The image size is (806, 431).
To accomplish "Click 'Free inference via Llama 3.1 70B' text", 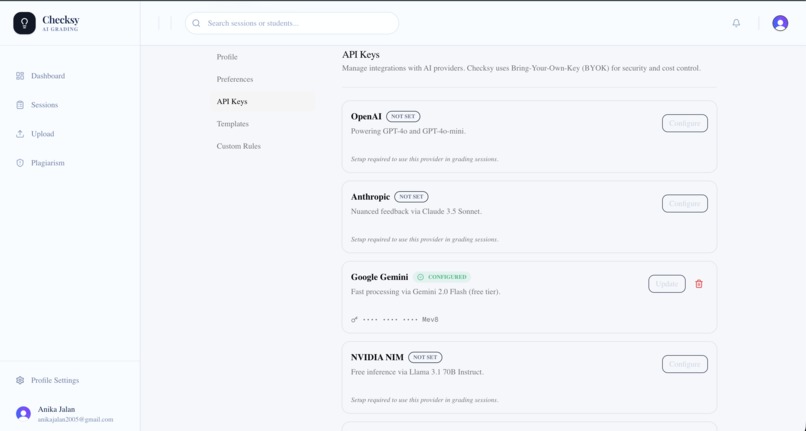I will pos(417,372).
